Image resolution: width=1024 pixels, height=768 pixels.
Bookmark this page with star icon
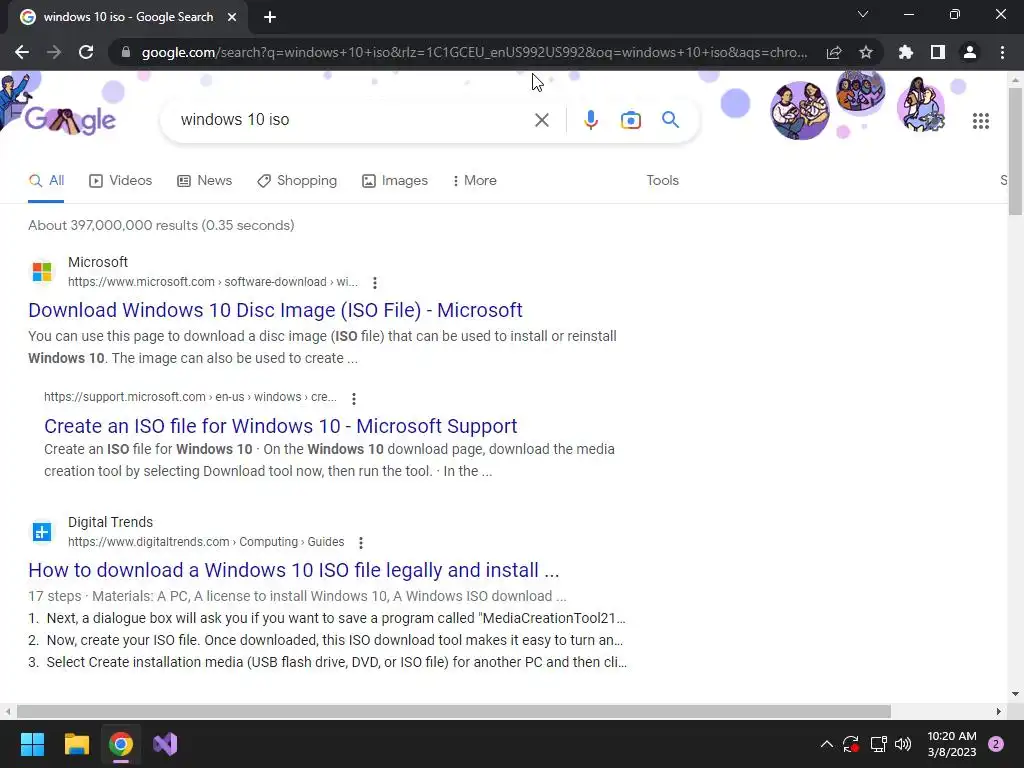coord(866,52)
